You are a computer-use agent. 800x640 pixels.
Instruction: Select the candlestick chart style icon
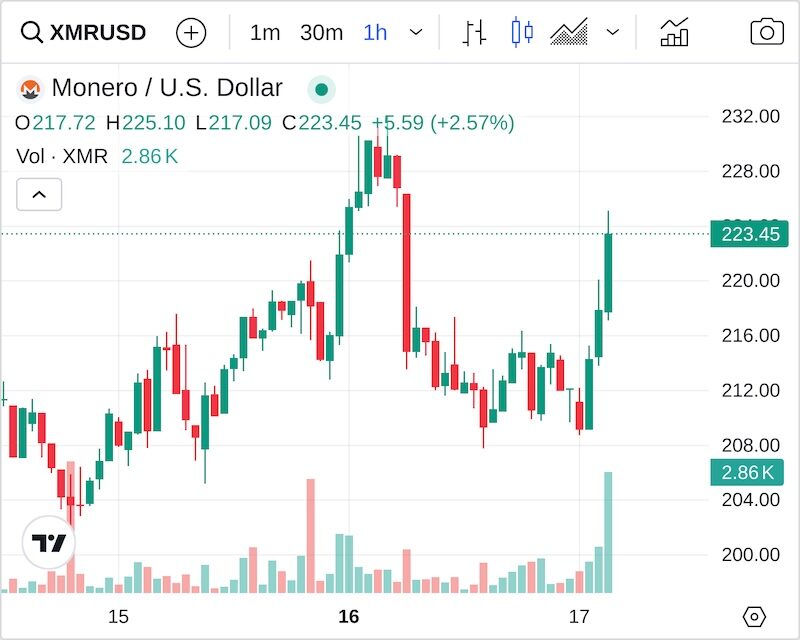[x=521, y=32]
